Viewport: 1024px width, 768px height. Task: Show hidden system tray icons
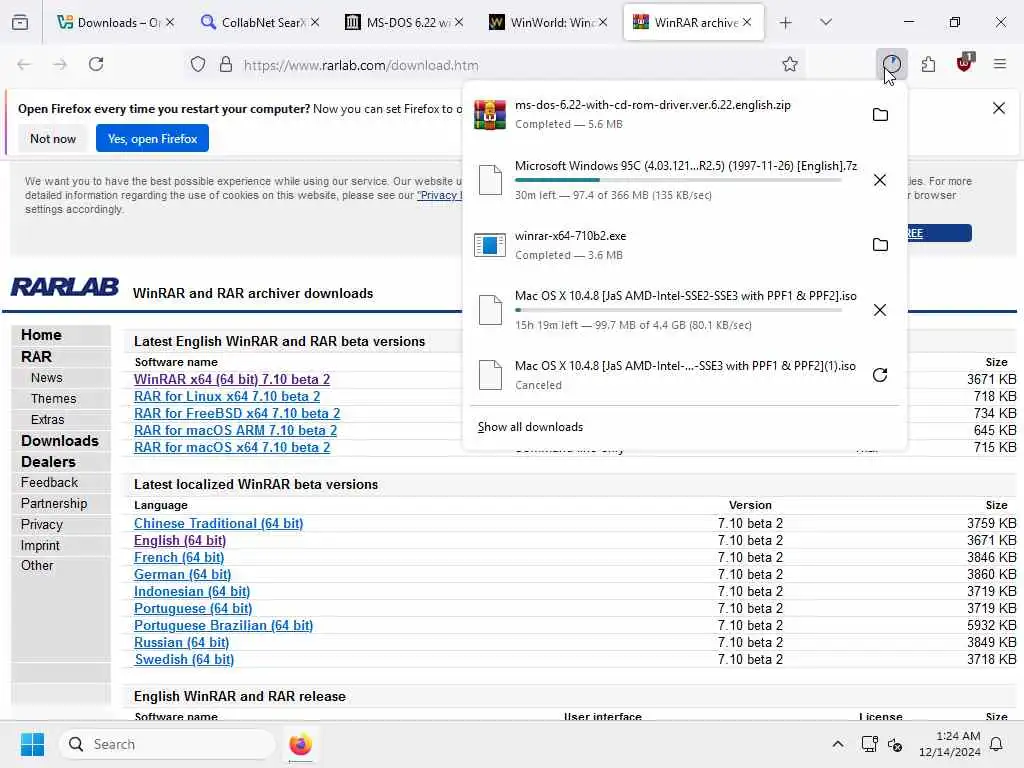(x=838, y=744)
